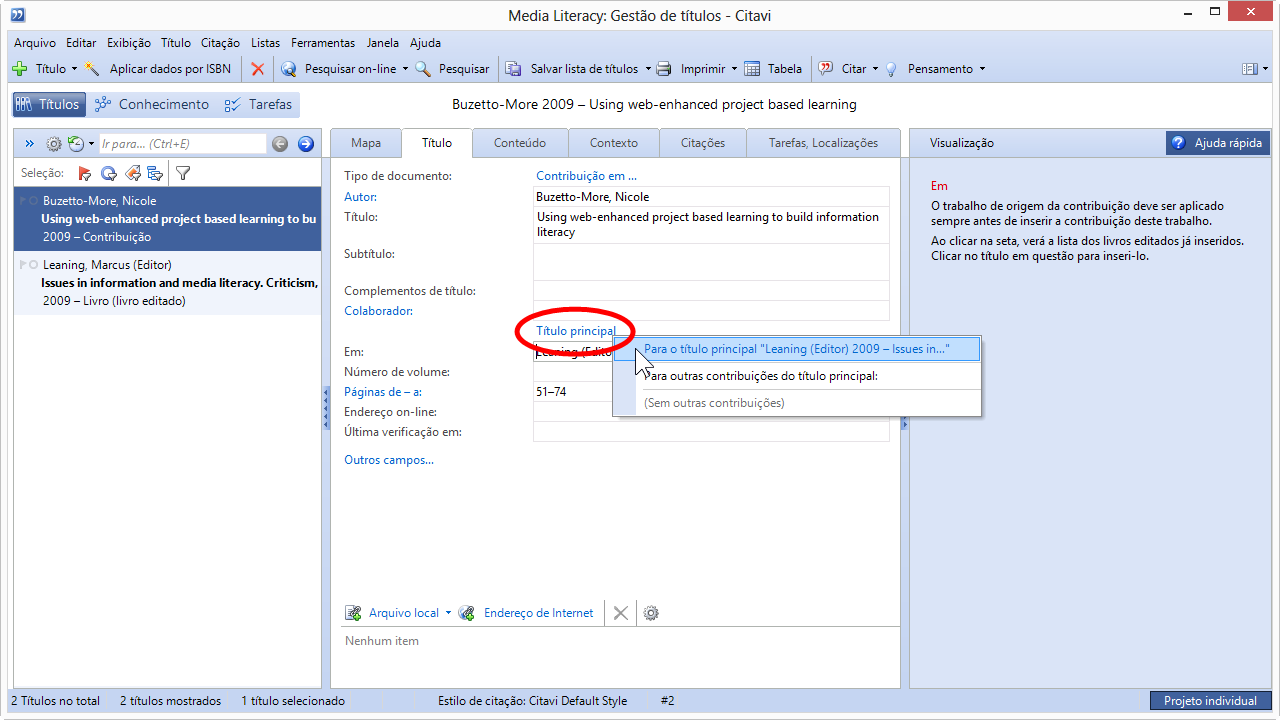Click the layout panel icon at toolbar right
Screen dimensions: 1280x720
[1249, 69]
